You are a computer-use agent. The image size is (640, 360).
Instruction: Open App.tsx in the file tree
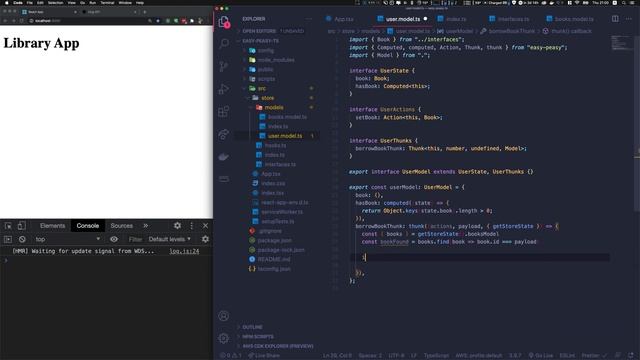click(x=270, y=174)
